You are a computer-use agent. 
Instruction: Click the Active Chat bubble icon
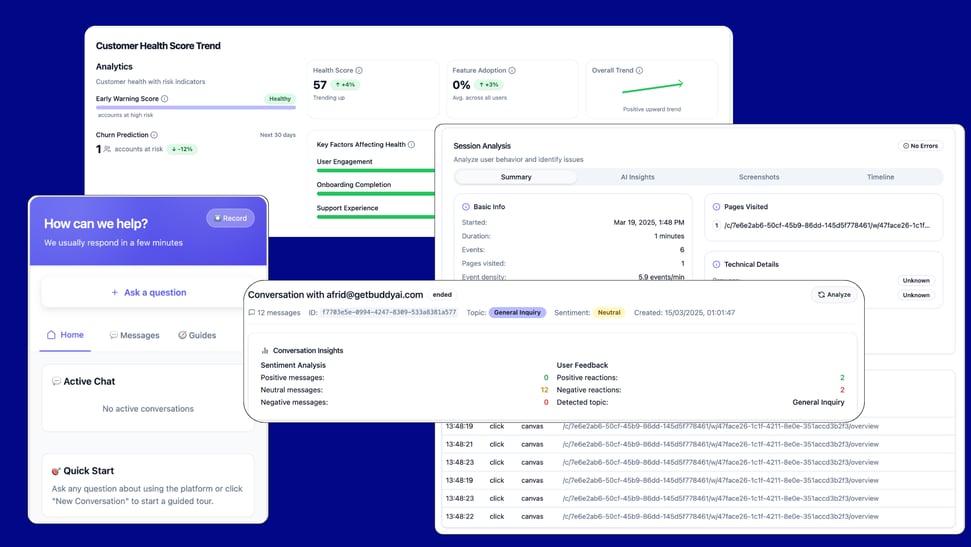point(56,382)
